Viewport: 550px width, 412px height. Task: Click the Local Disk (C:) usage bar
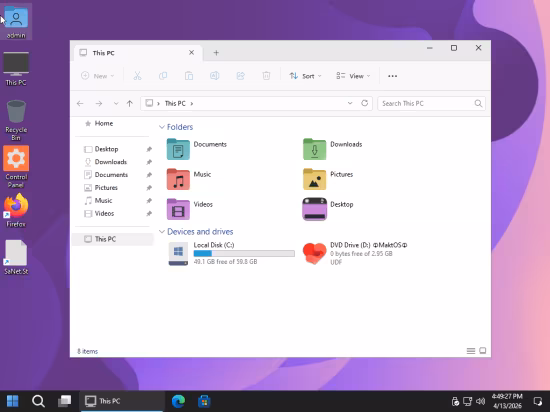(244, 254)
